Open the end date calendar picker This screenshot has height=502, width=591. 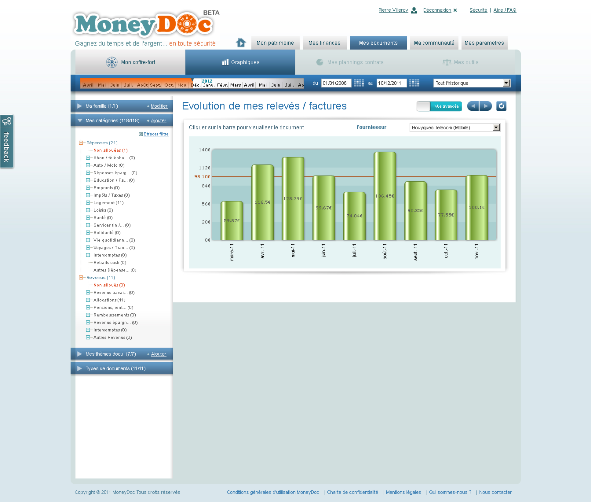pyautogui.click(x=414, y=83)
